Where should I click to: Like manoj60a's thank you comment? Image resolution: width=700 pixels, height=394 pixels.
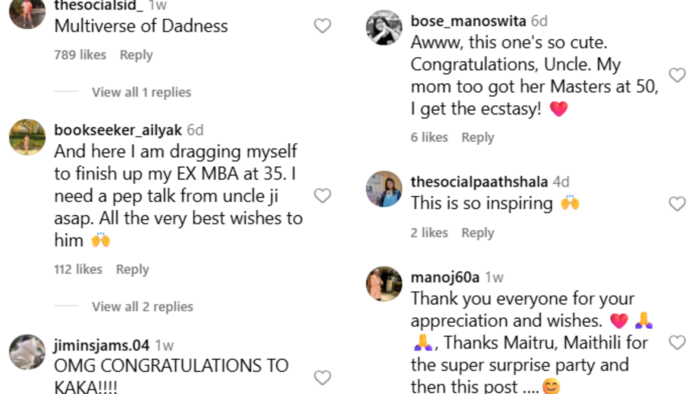pos(677,342)
